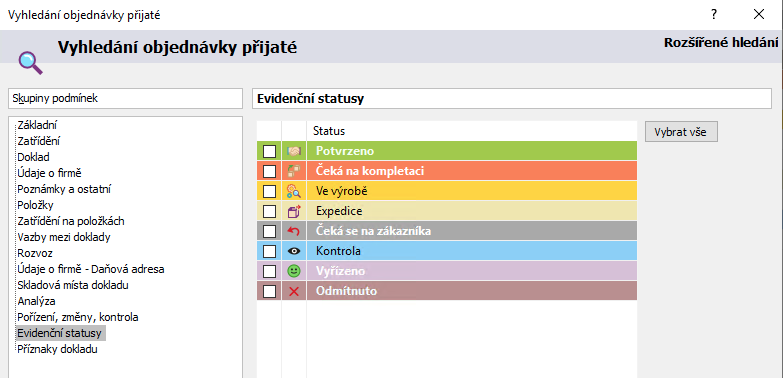Click the Ve výrobě status icon
This screenshot has width=783, height=378.
[x=294, y=191]
